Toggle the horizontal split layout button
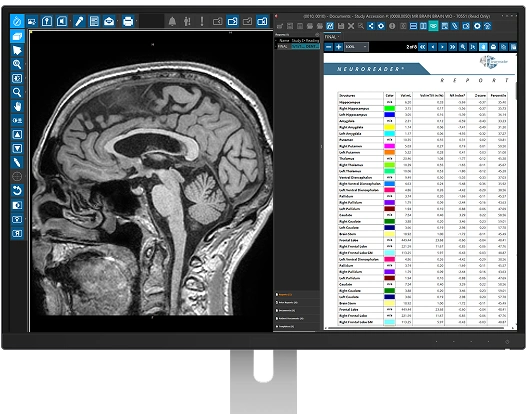Image resolution: width=526 pixels, height=414 pixels. 414,26
